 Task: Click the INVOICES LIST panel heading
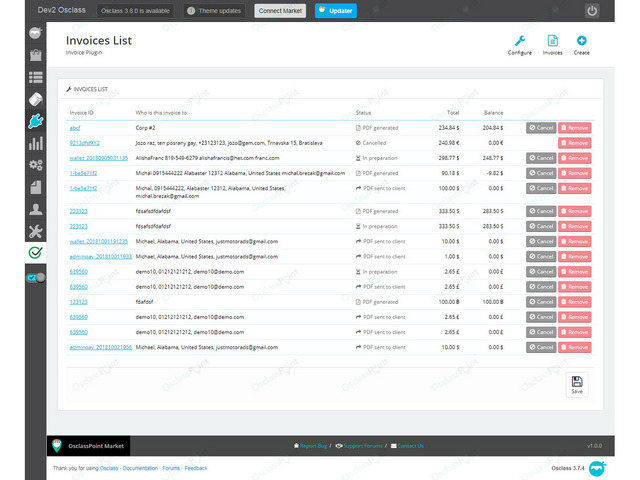click(87, 89)
